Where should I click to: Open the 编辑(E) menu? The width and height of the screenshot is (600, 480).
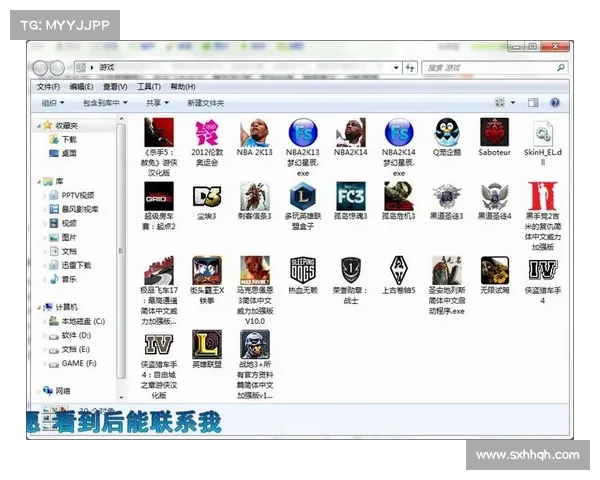[x=82, y=87]
